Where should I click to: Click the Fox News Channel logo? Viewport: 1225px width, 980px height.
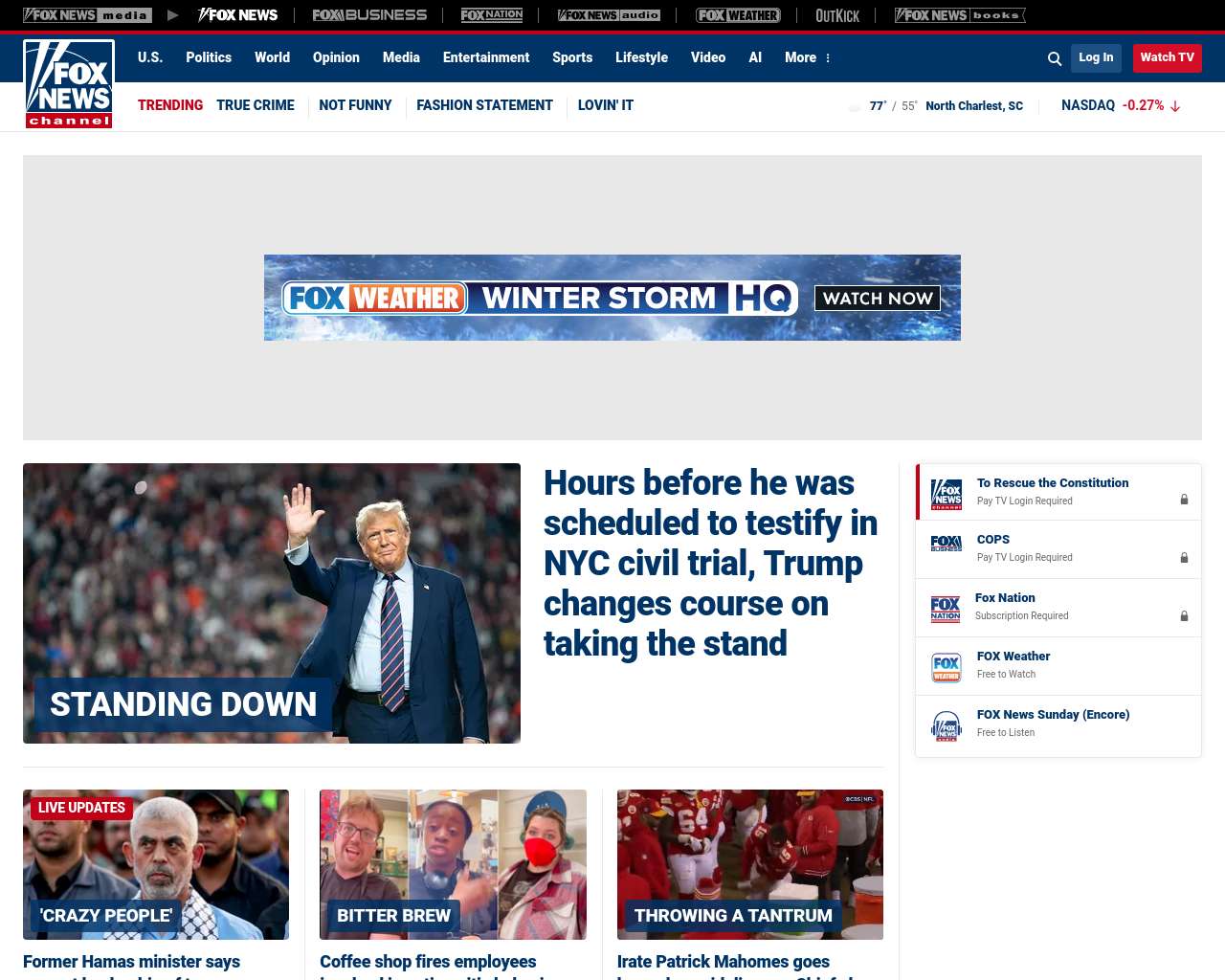pyautogui.click(x=69, y=84)
